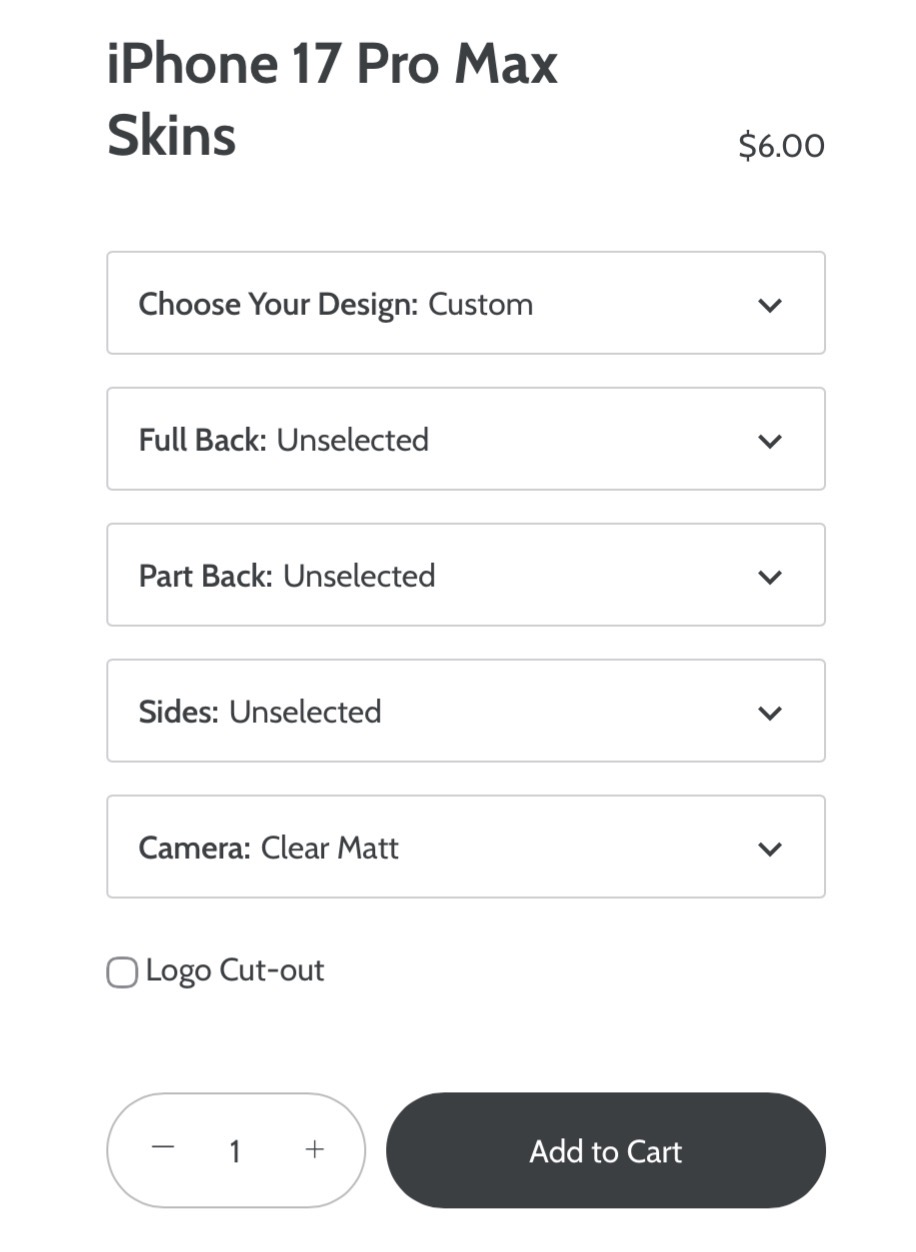Click the Full Back chevron arrow
The width and height of the screenshot is (916, 1252).
click(769, 441)
